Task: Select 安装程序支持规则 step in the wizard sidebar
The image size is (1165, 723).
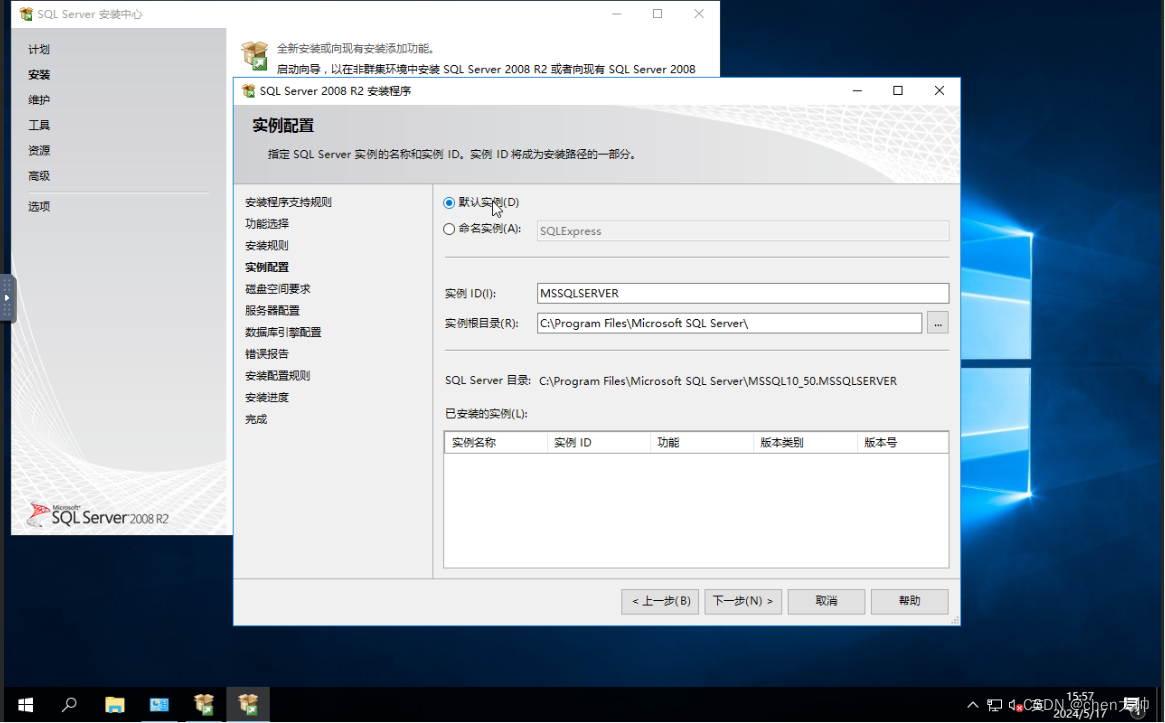Action: point(288,202)
